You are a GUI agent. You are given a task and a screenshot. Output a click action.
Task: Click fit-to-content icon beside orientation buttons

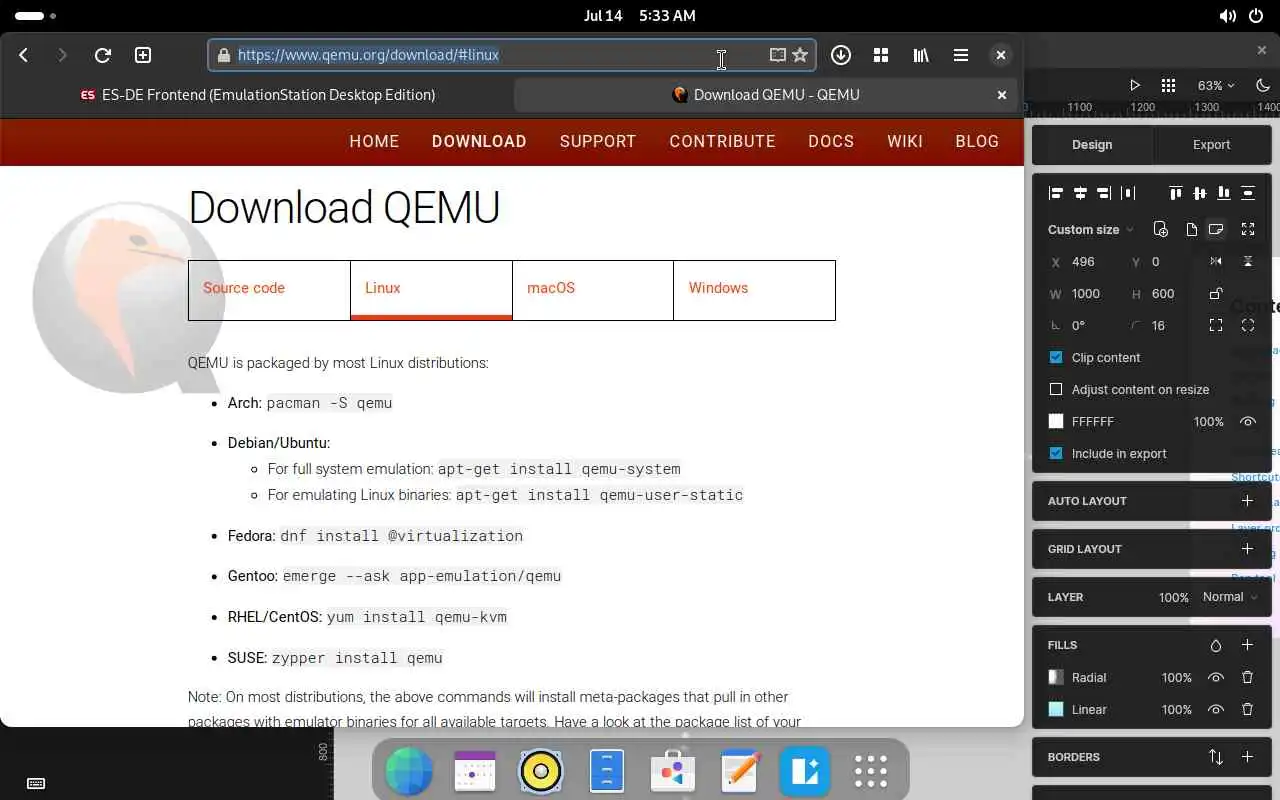click(1248, 229)
